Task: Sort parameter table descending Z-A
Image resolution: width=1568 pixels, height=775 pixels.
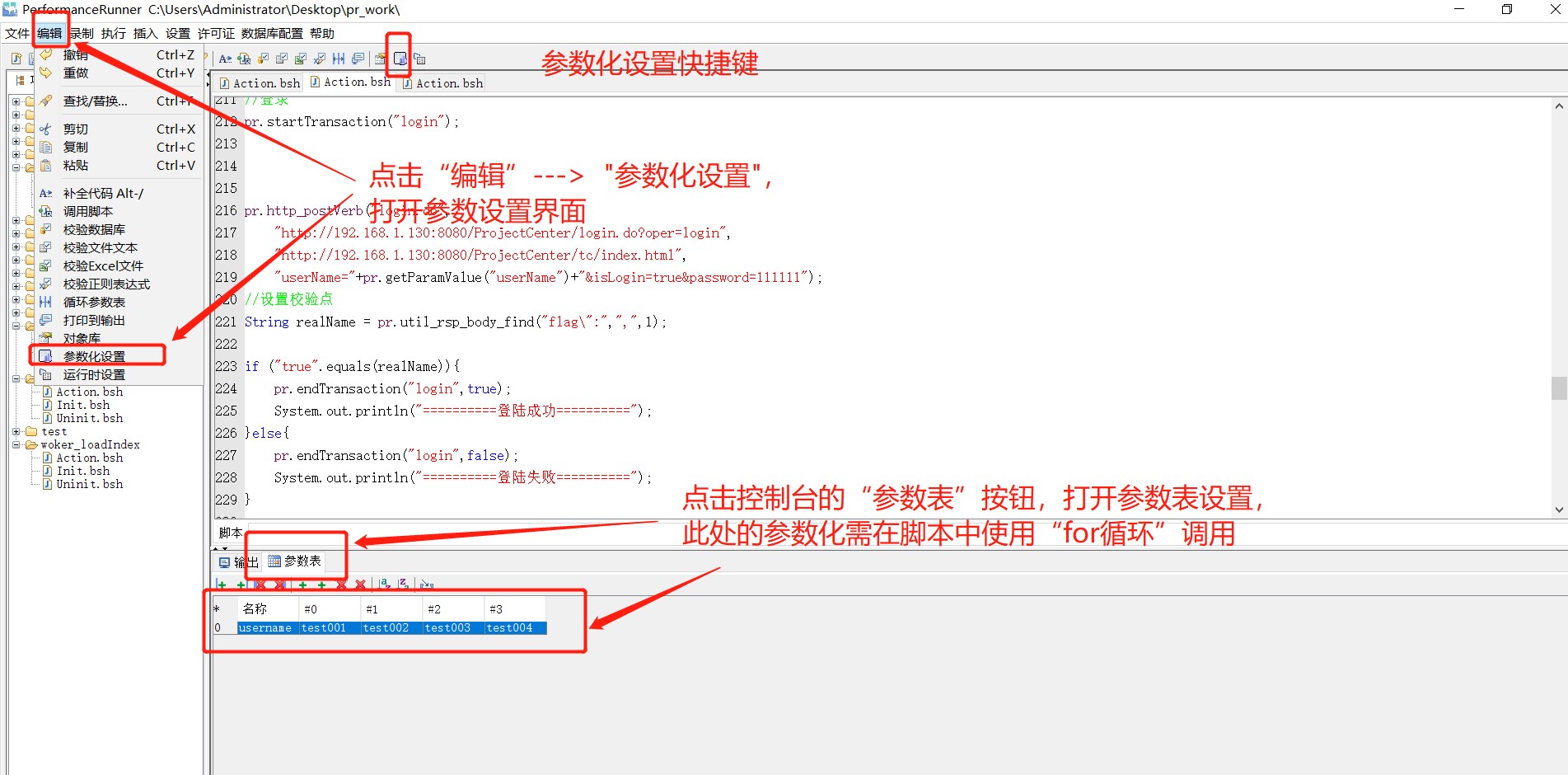Action: pos(404,584)
